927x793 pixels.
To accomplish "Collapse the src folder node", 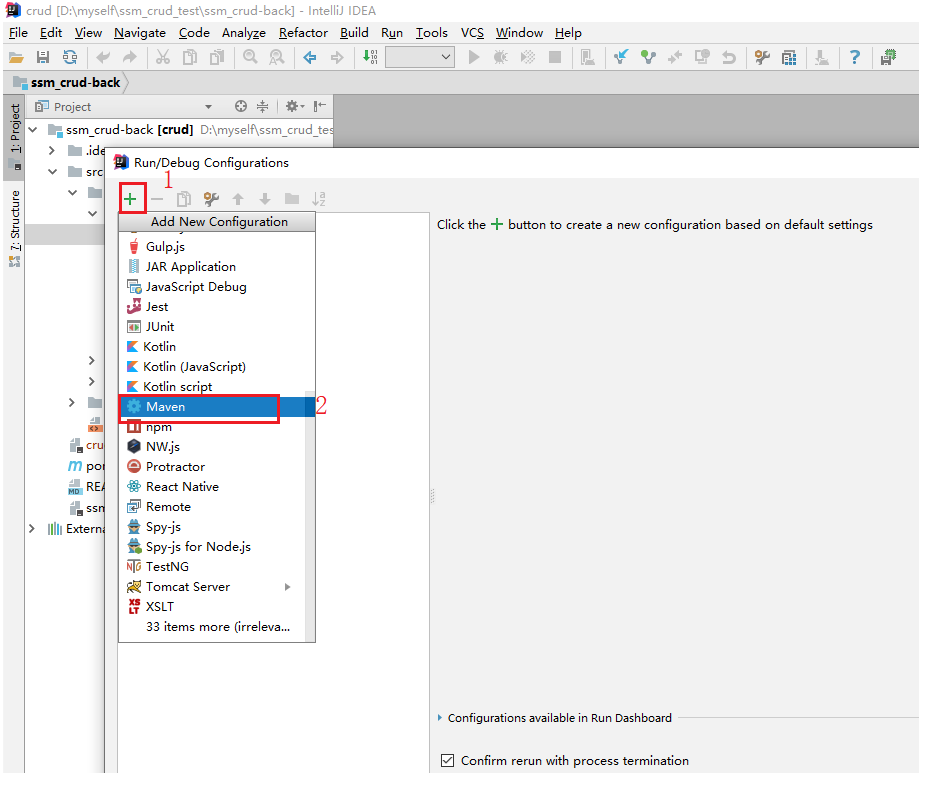I will coord(53,172).
